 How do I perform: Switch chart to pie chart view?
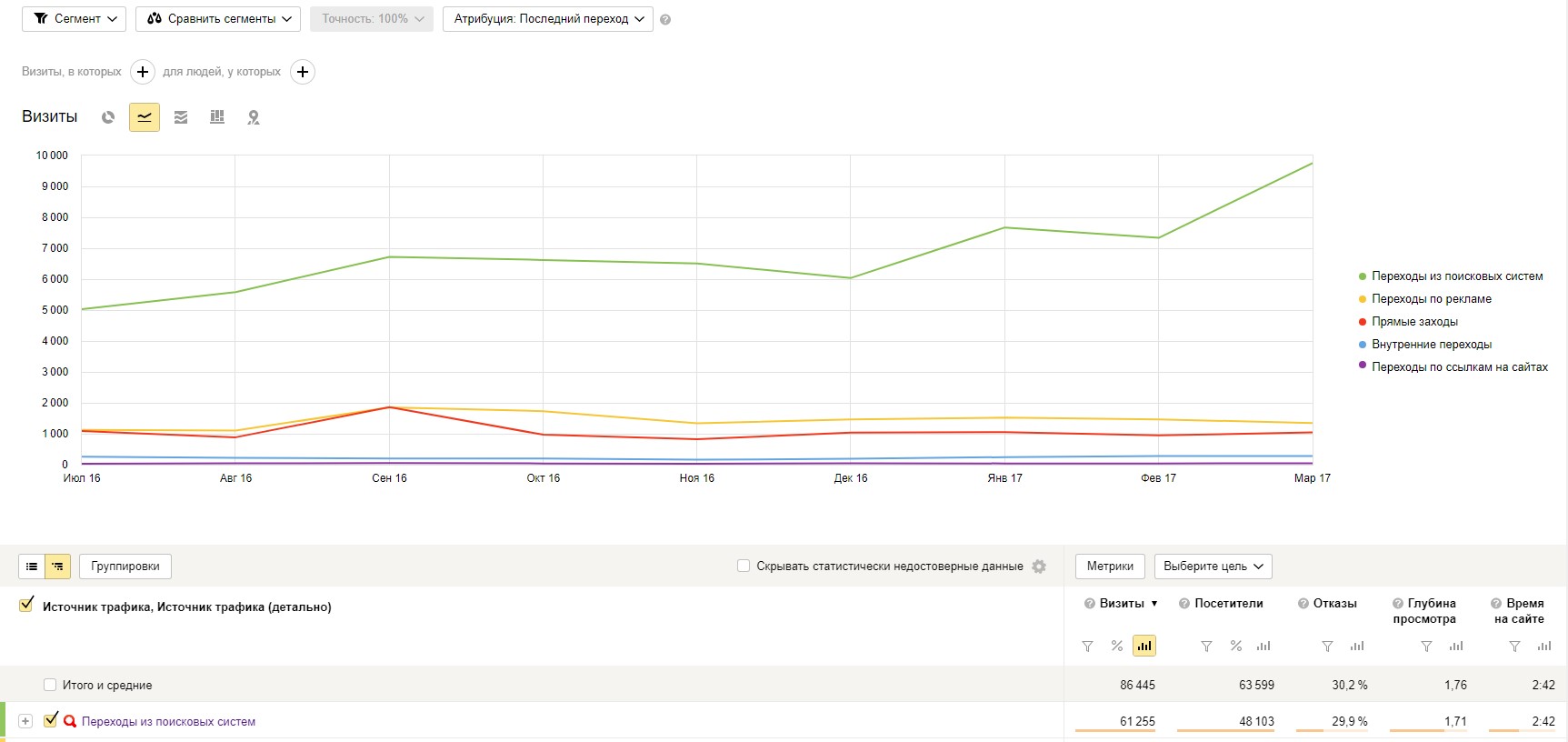[108, 117]
